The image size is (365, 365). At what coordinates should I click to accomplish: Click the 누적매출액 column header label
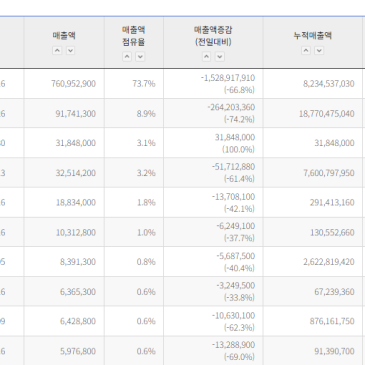click(313, 35)
